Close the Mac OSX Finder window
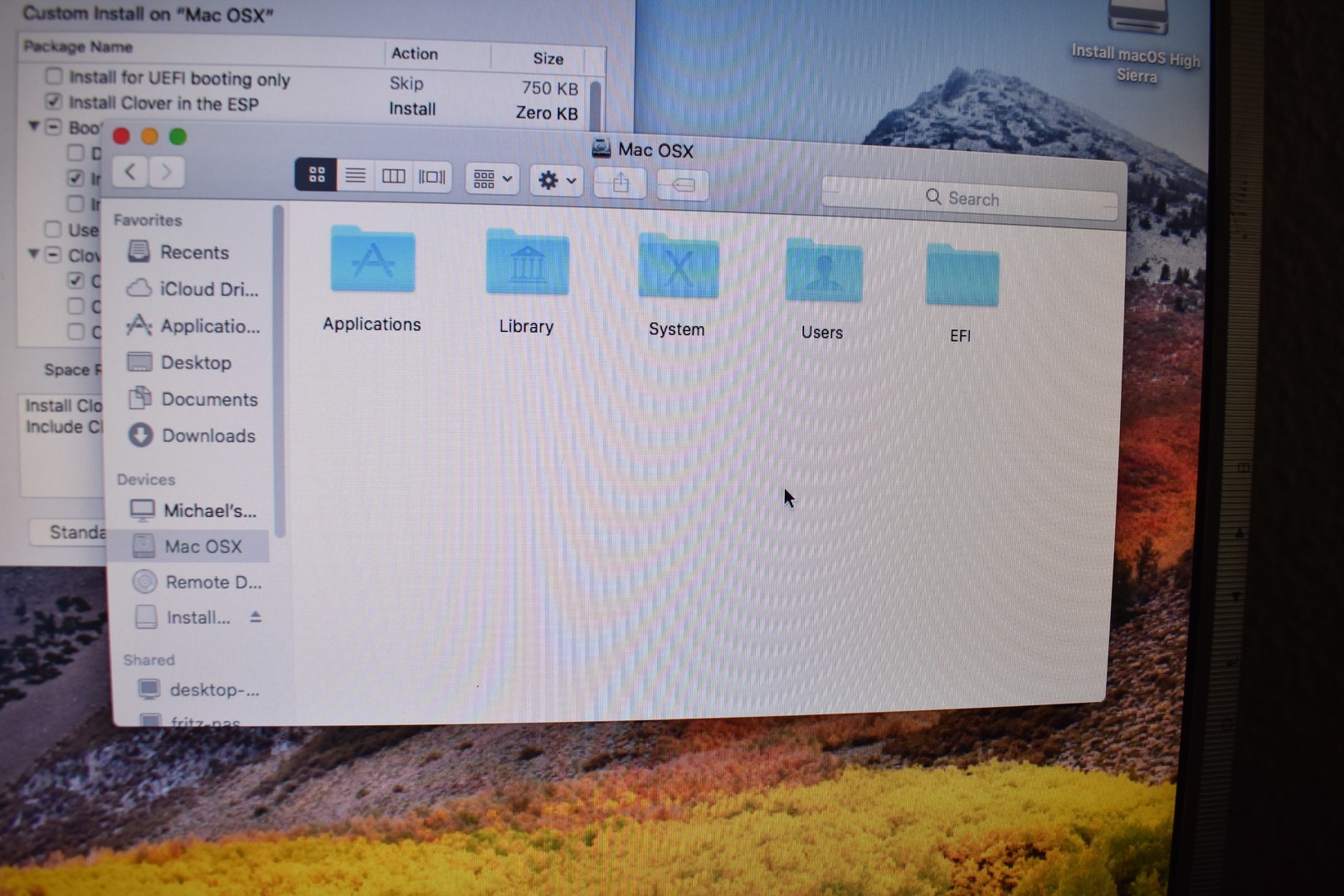This screenshot has height=896, width=1344. 121,136
